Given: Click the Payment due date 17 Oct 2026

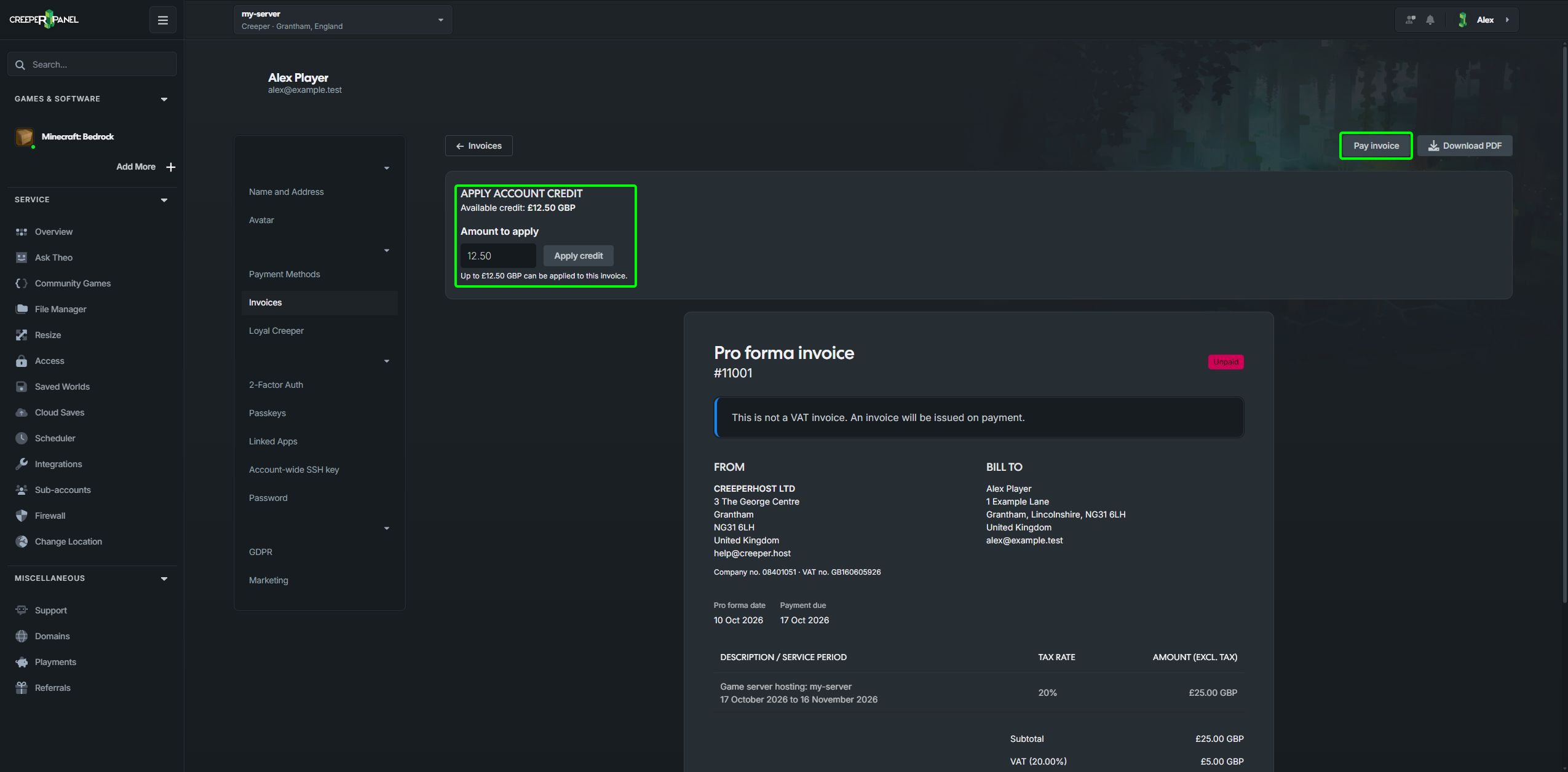Looking at the screenshot, I should [804, 620].
